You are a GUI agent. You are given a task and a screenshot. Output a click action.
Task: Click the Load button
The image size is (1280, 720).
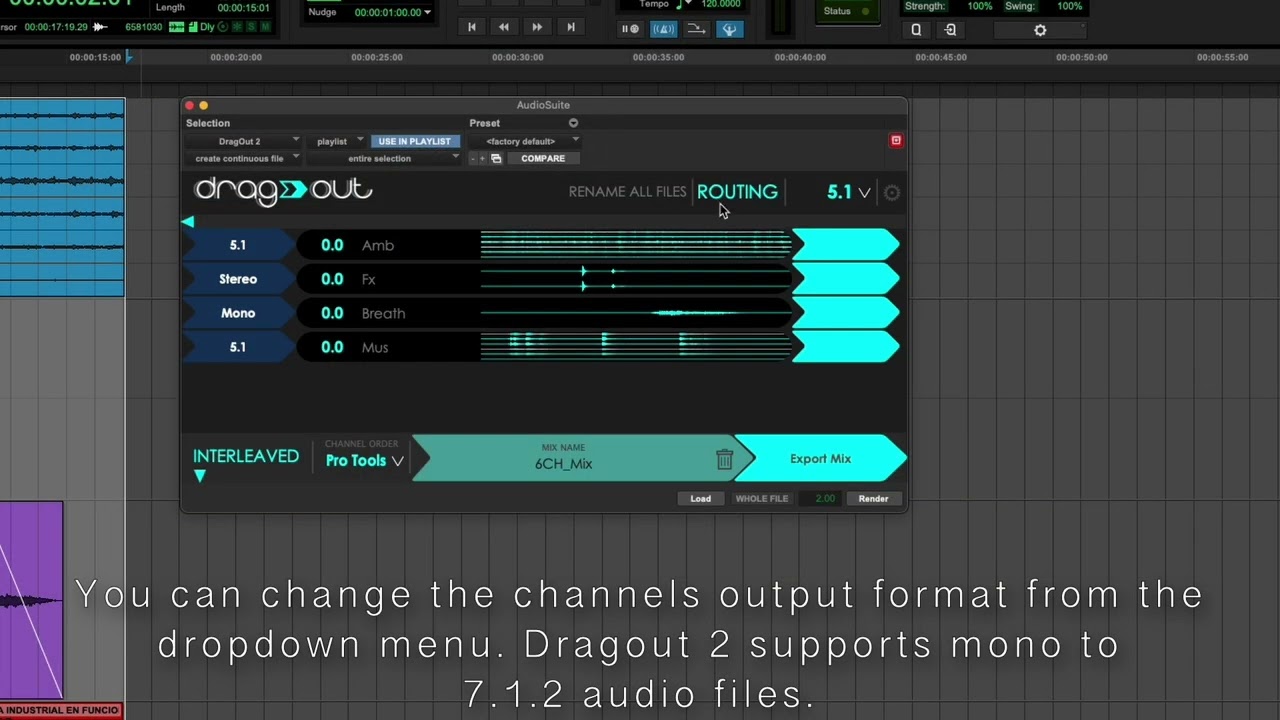(700, 498)
